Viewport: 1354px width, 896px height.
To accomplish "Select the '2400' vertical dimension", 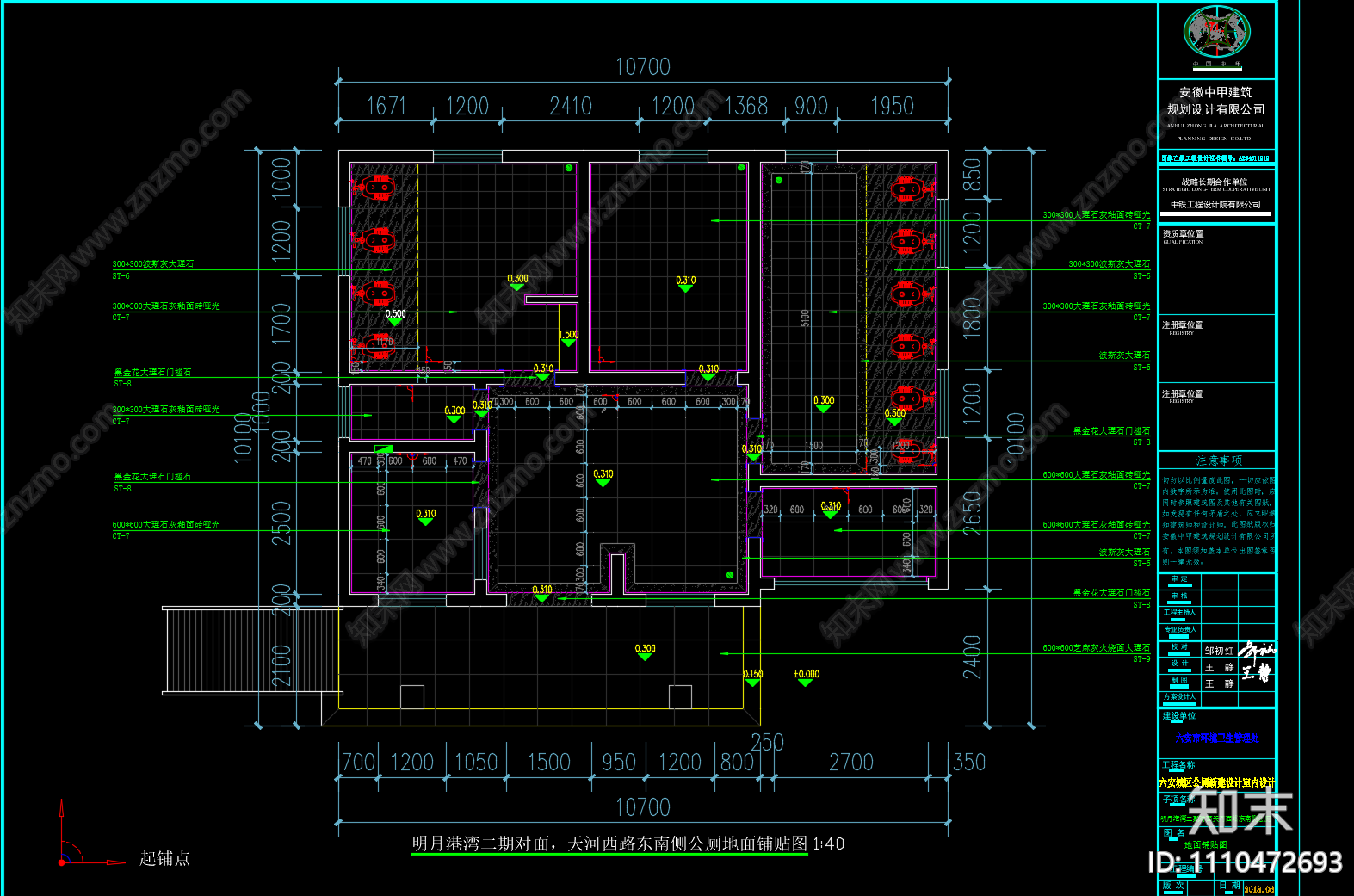I will pyautogui.click(x=972, y=657).
